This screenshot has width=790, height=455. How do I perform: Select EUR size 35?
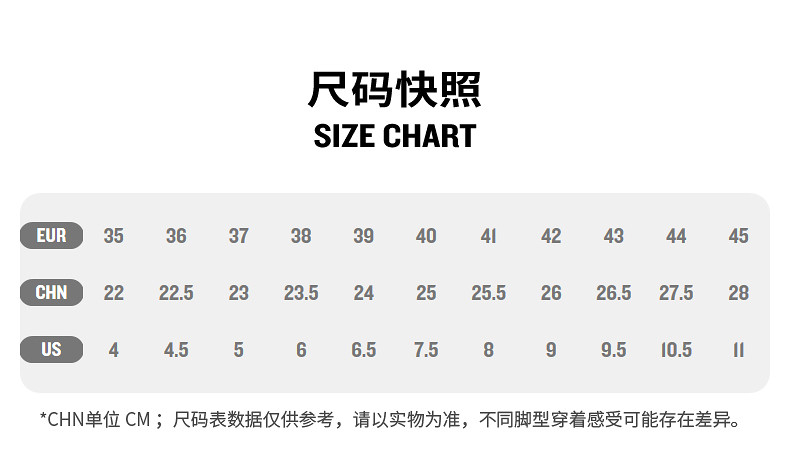click(114, 236)
